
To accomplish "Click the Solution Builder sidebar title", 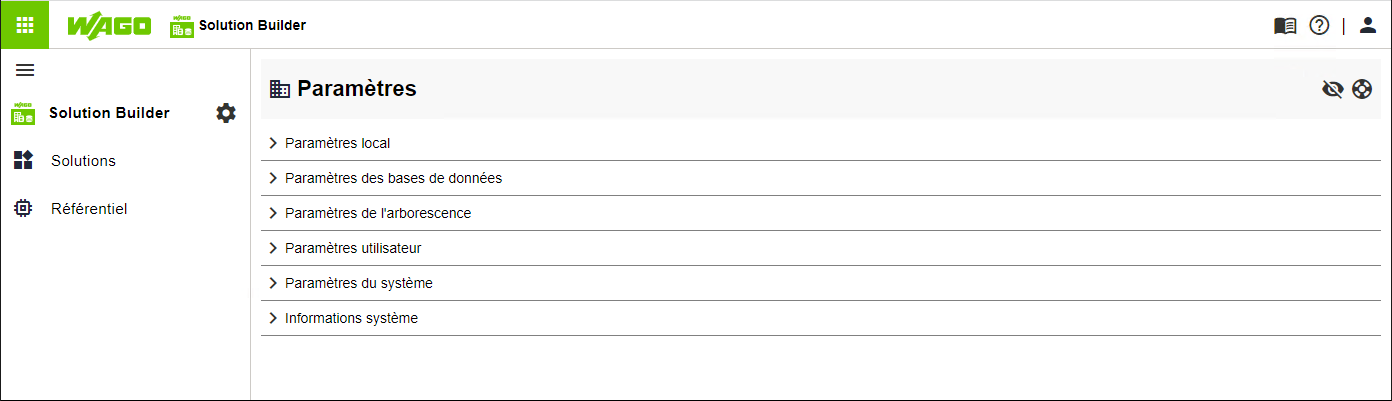I will point(109,113).
